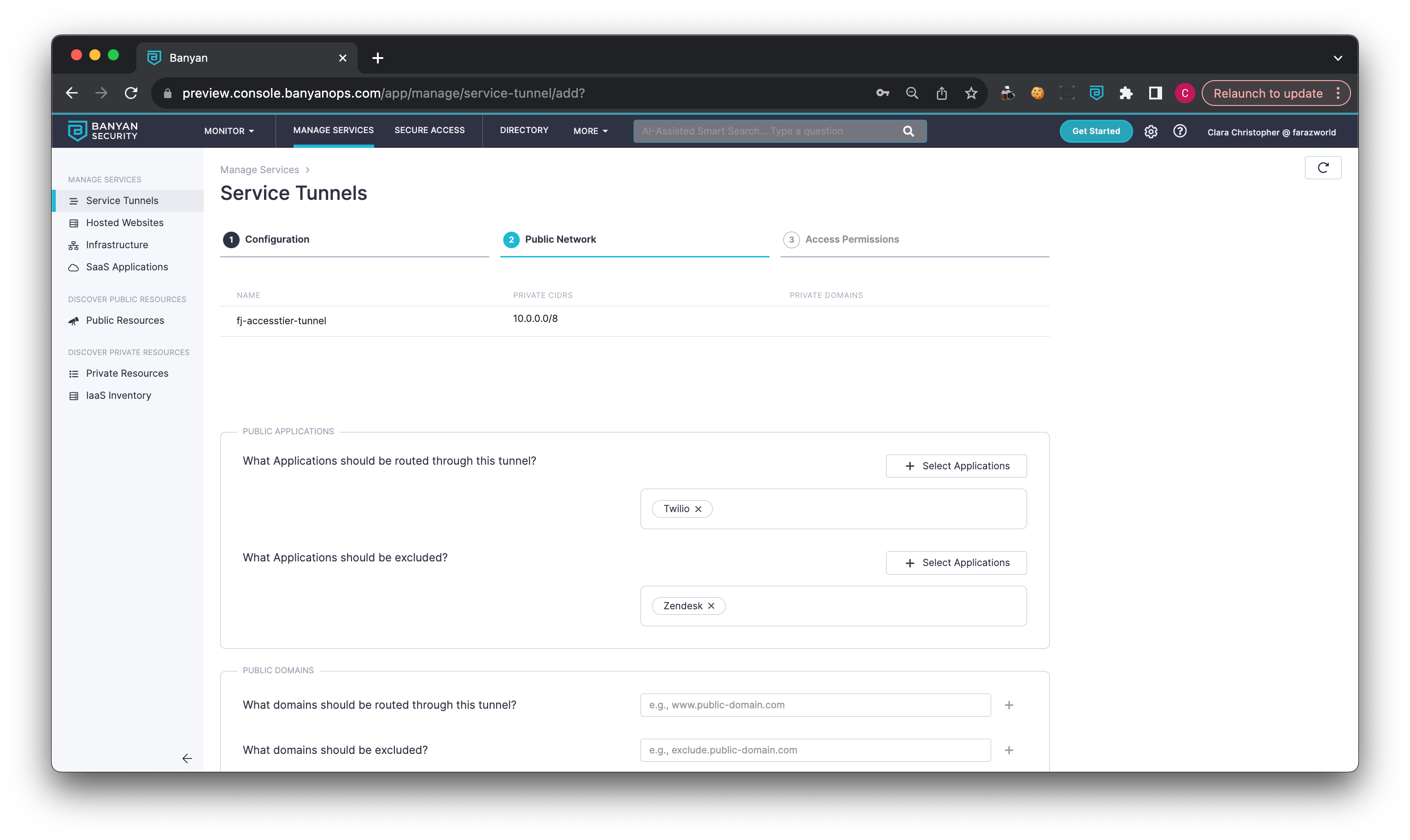
Task: Click the camera extension icon
Action: click(1007, 93)
